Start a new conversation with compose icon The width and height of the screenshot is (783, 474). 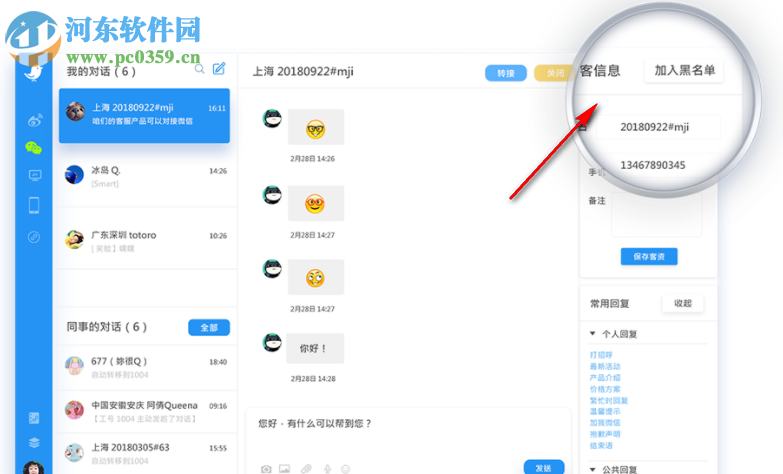point(219,68)
